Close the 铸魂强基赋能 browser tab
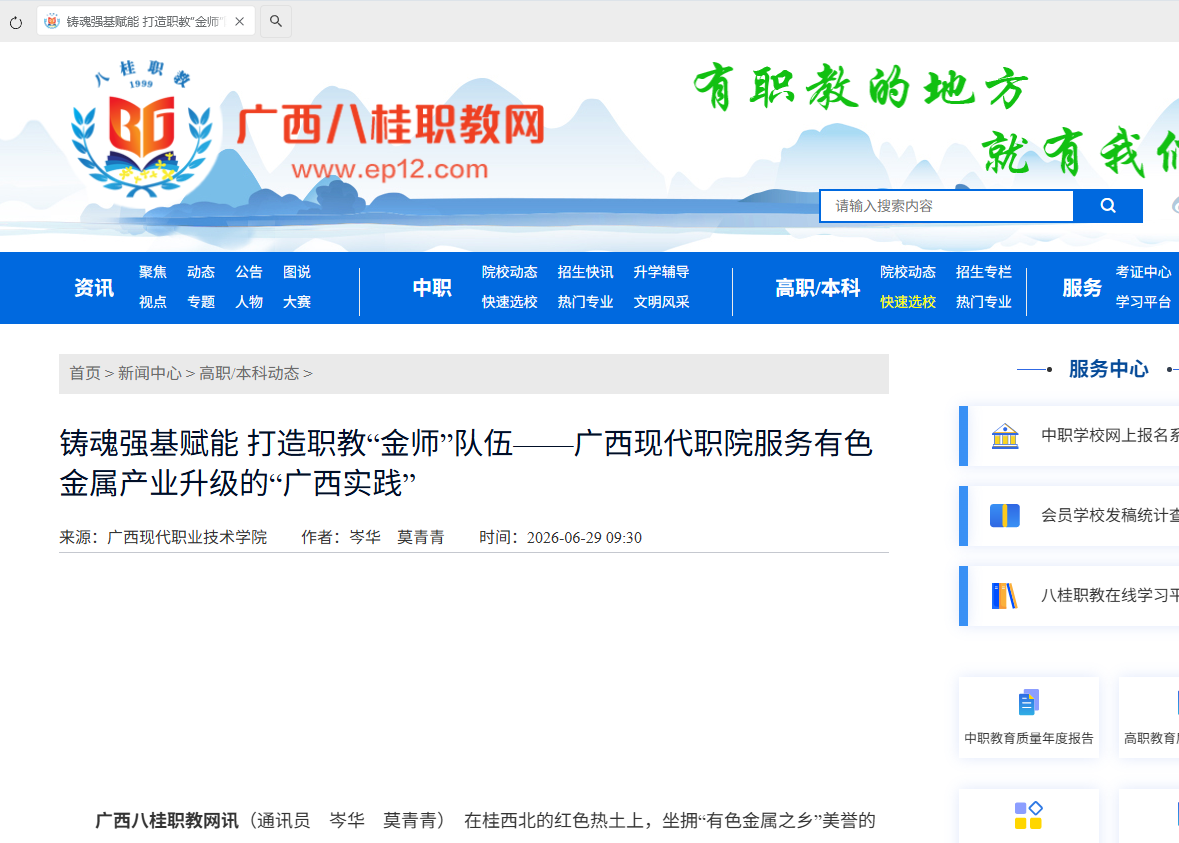This screenshot has height=843, width=1179. 239,22
